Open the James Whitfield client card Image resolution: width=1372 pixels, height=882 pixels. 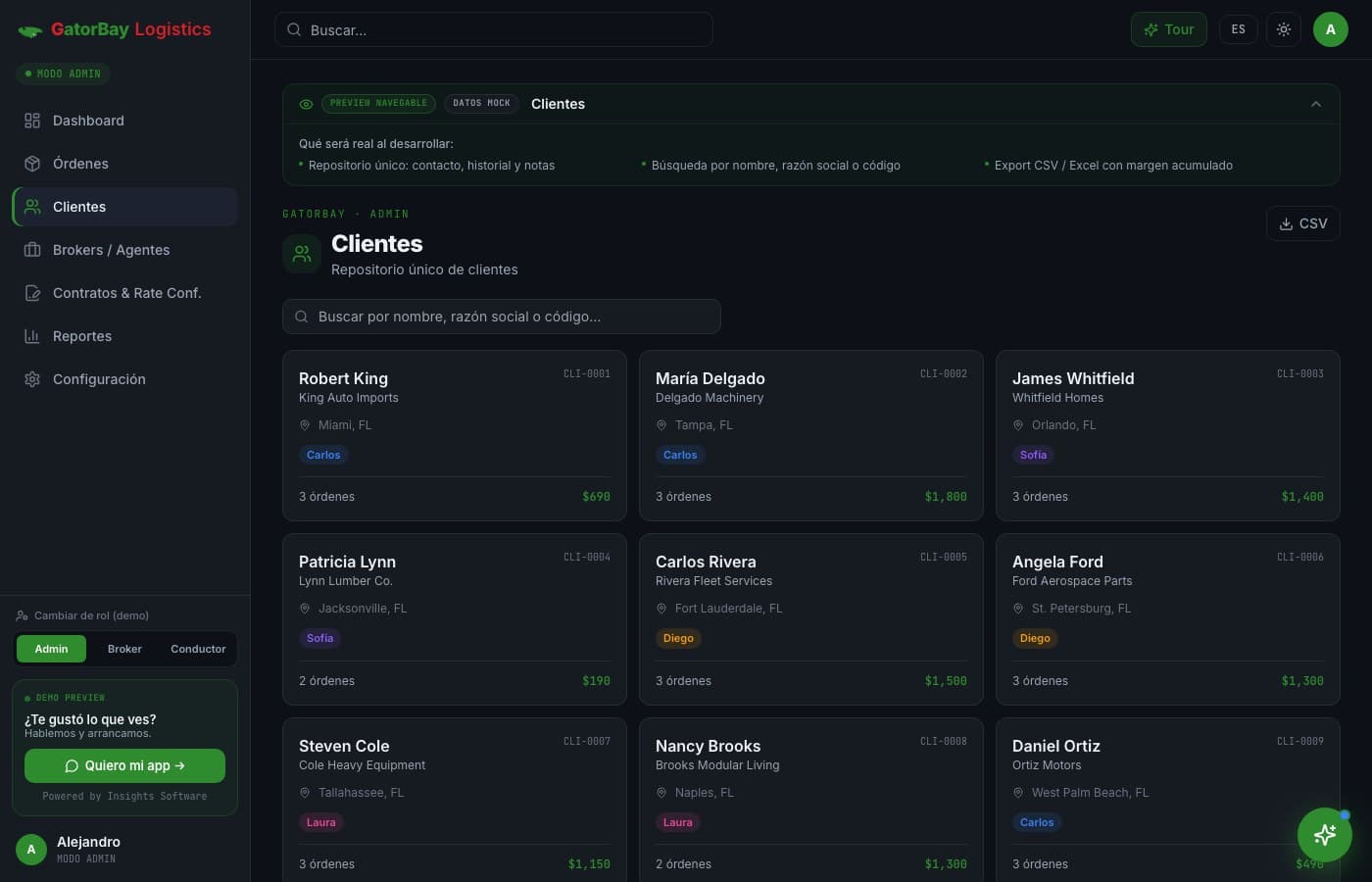(1167, 435)
